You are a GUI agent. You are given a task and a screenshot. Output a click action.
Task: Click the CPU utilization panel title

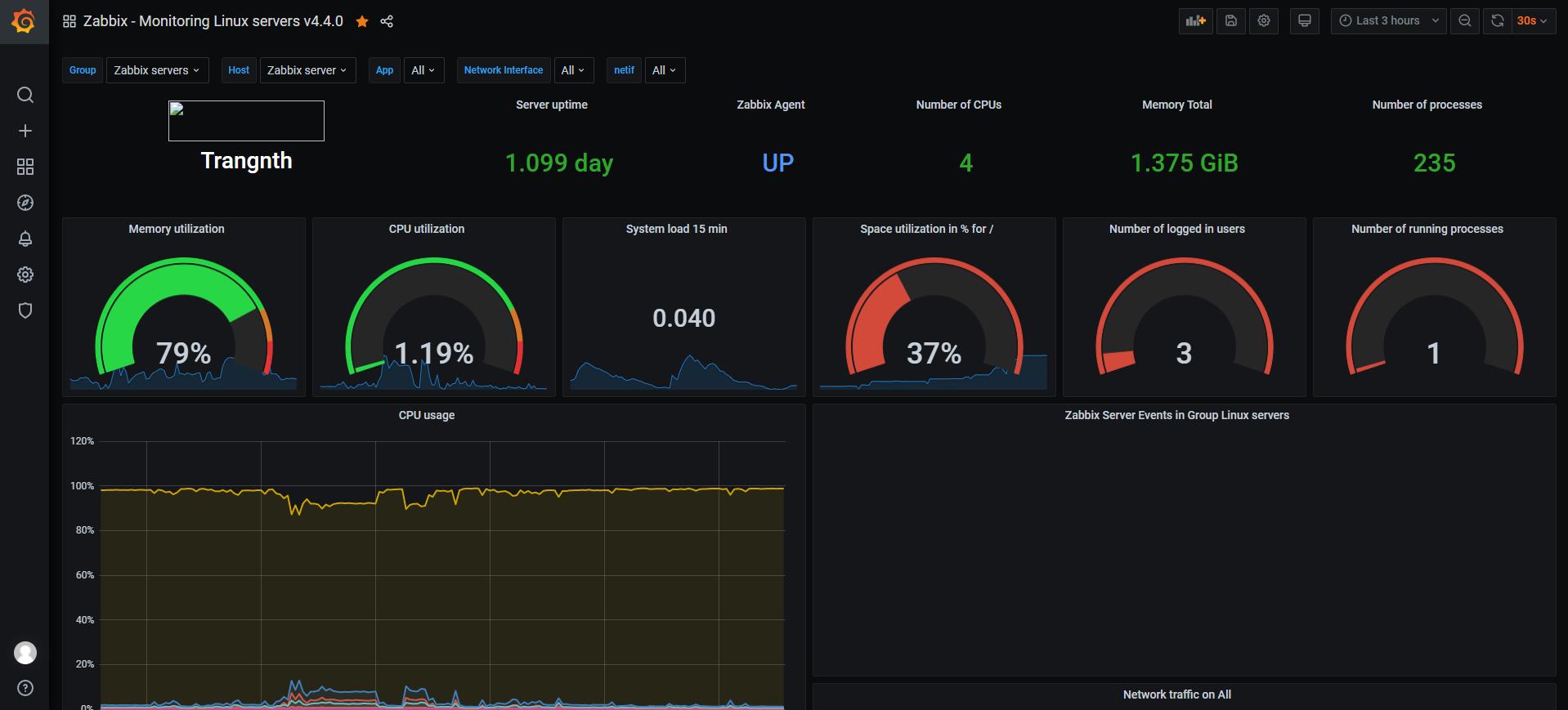click(x=427, y=229)
